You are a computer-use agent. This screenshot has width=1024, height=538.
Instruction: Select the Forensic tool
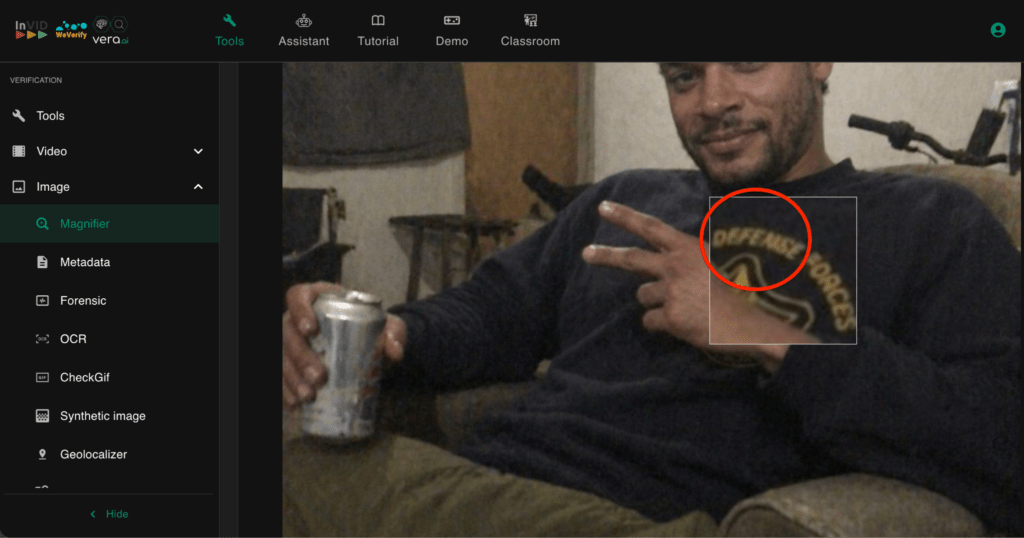point(82,301)
